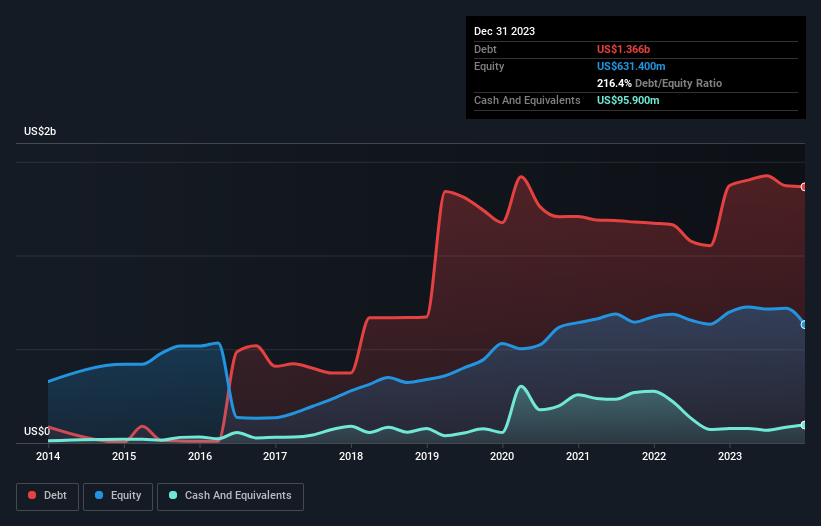Click the 2021 x-axis label
821x526 pixels.
pyautogui.click(x=578, y=456)
